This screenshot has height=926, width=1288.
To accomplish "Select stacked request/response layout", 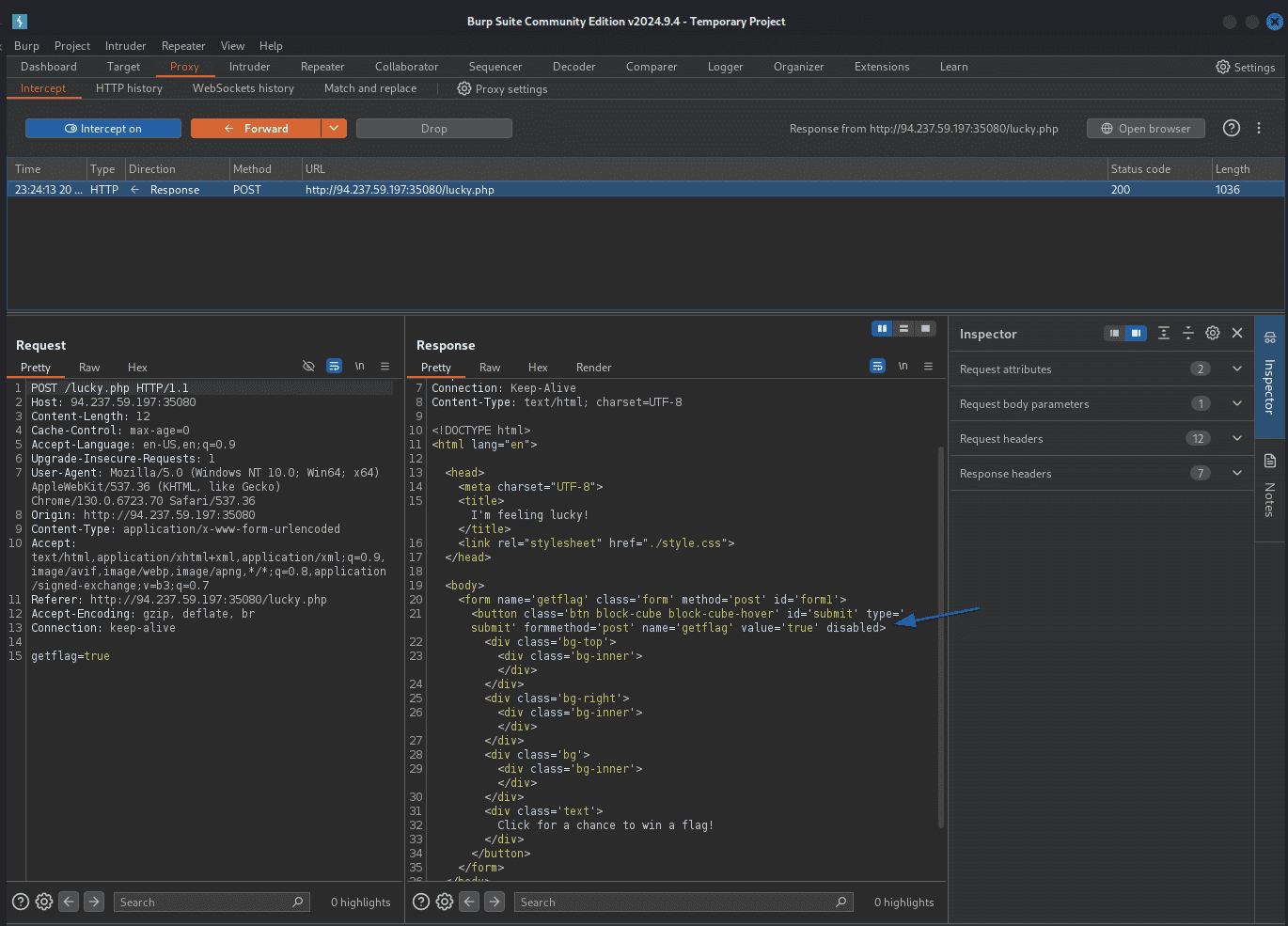I will tap(903, 328).
